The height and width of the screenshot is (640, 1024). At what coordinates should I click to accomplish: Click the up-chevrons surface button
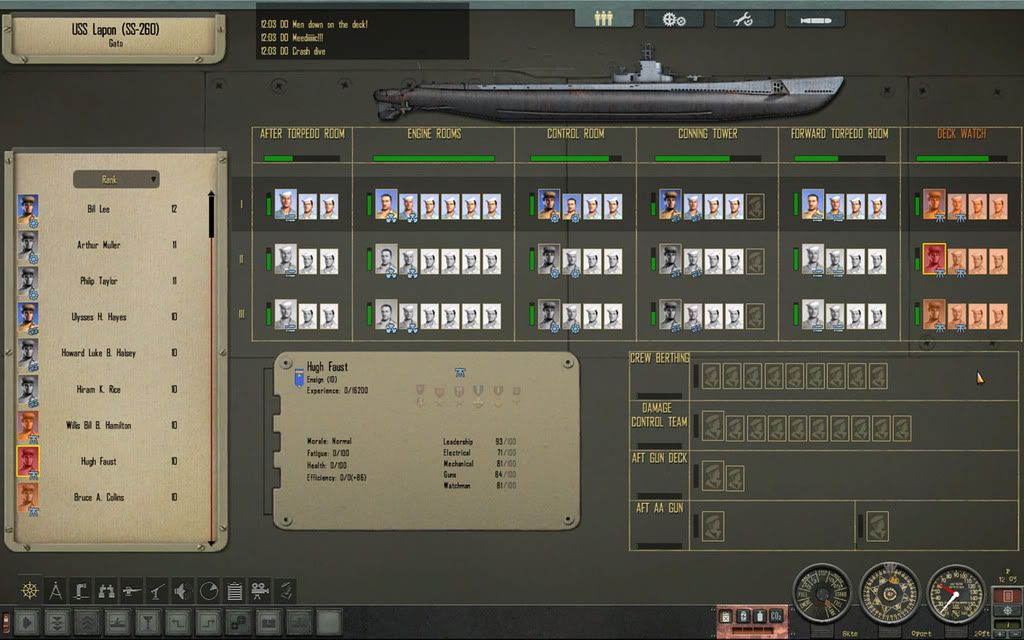pyautogui.click(x=88, y=622)
